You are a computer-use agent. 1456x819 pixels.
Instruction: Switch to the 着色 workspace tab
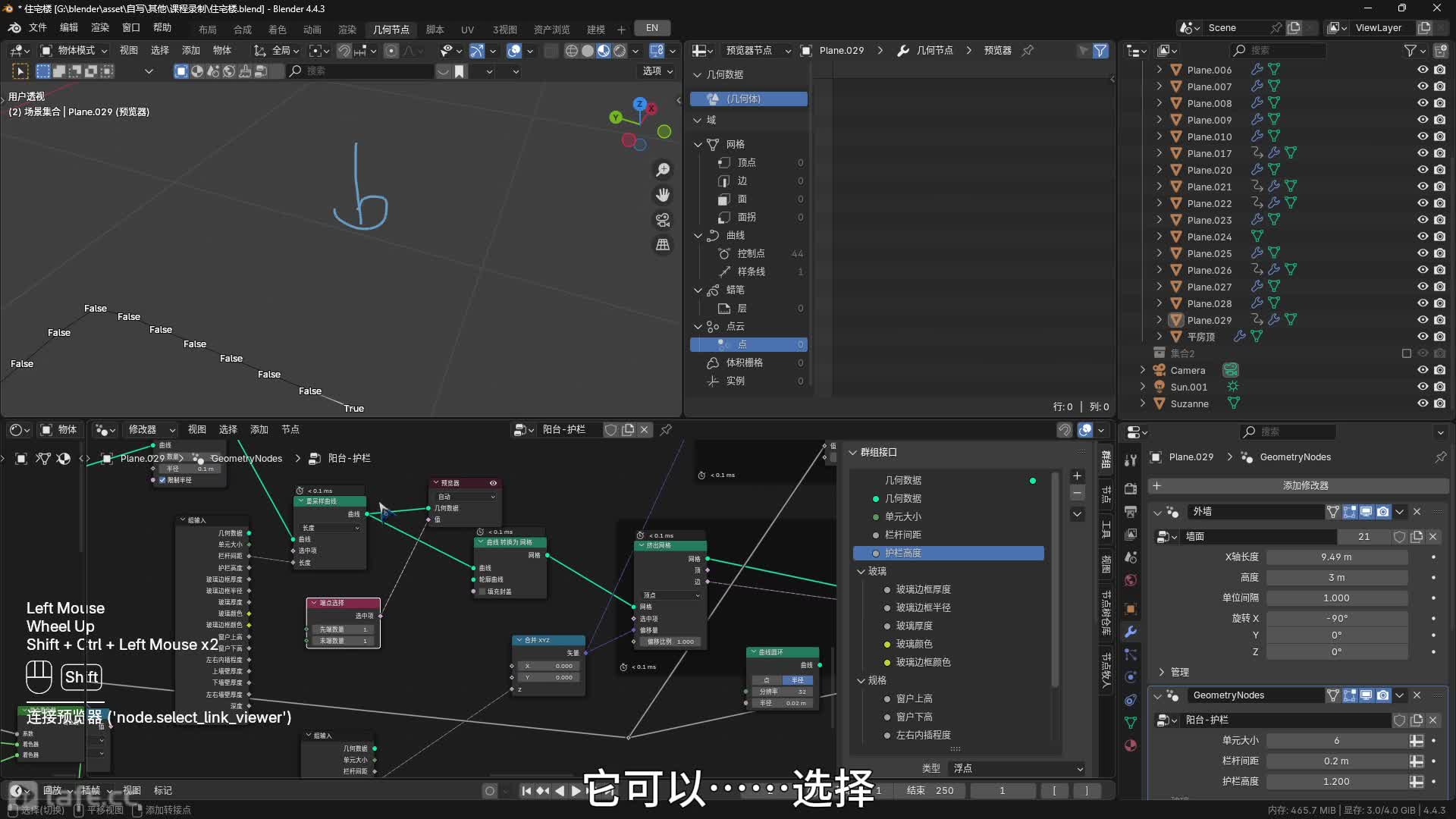coord(278,30)
